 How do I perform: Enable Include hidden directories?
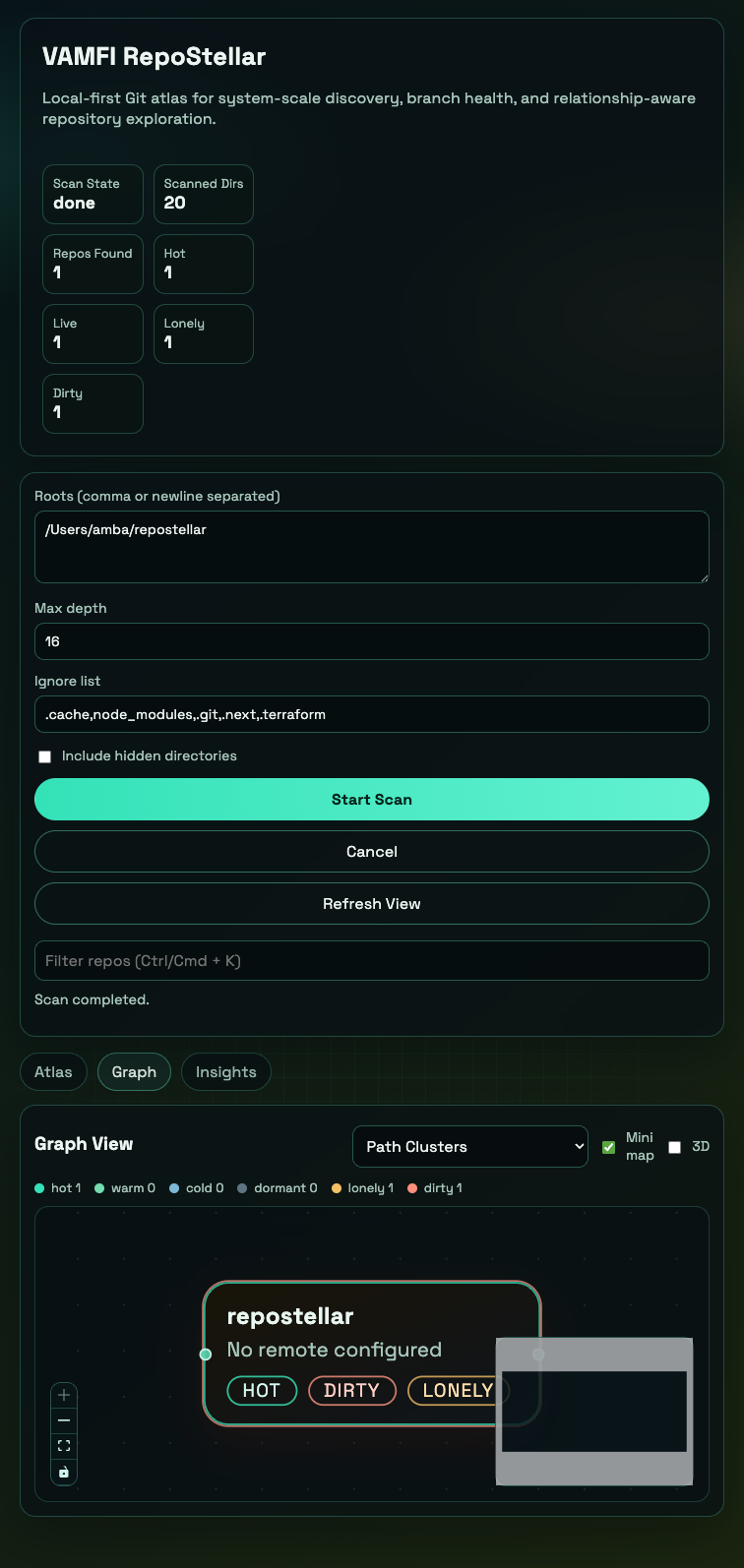(x=44, y=756)
